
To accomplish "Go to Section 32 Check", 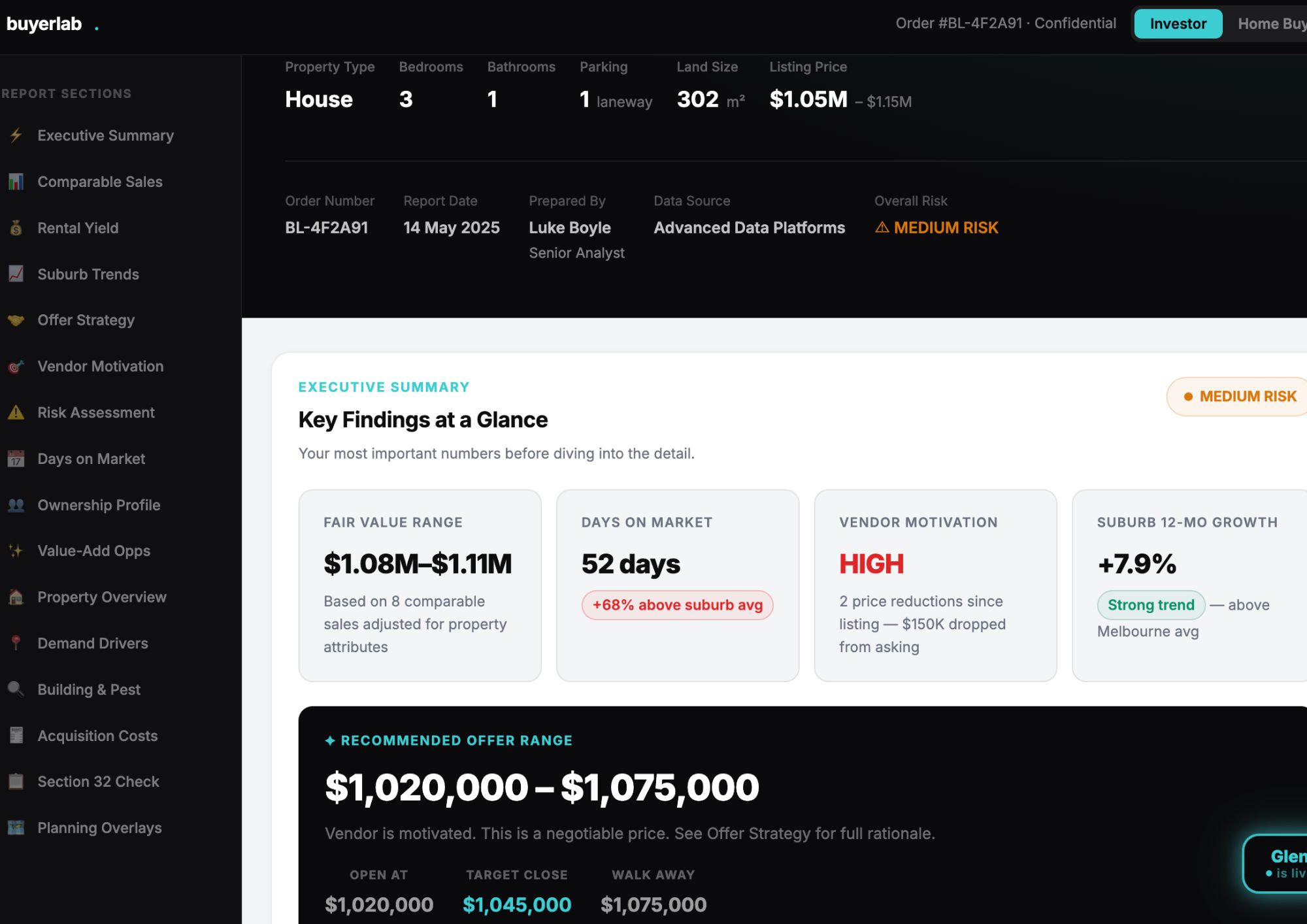I will (x=98, y=782).
